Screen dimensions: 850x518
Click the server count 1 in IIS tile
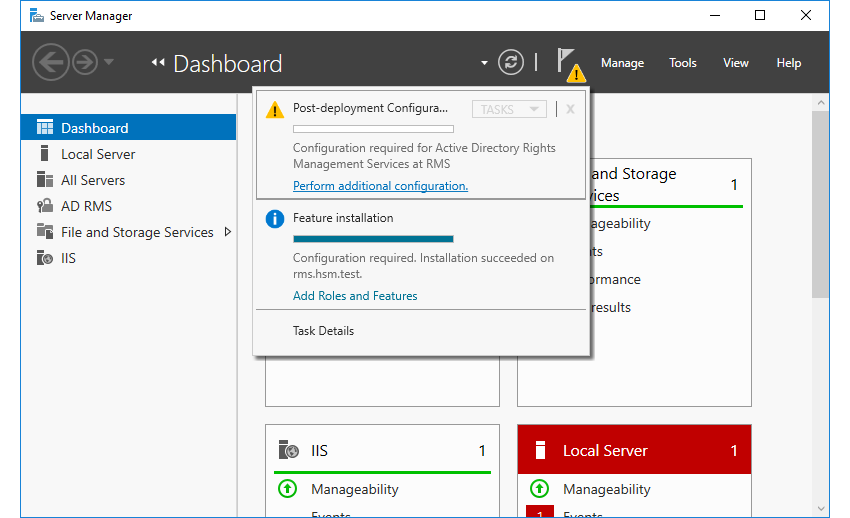click(x=482, y=451)
